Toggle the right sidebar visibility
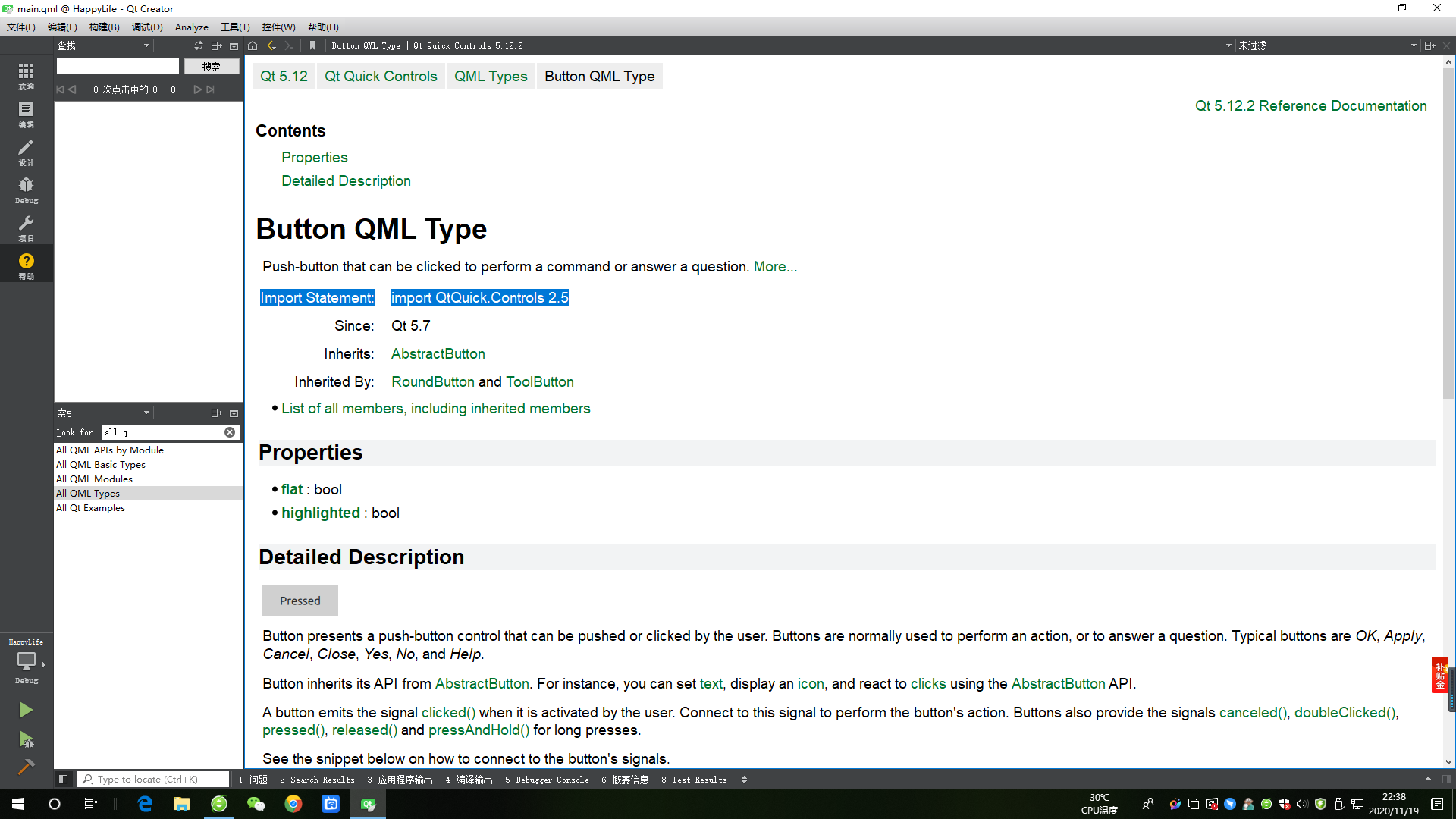This screenshot has height=819, width=1456. pos(1445,779)
